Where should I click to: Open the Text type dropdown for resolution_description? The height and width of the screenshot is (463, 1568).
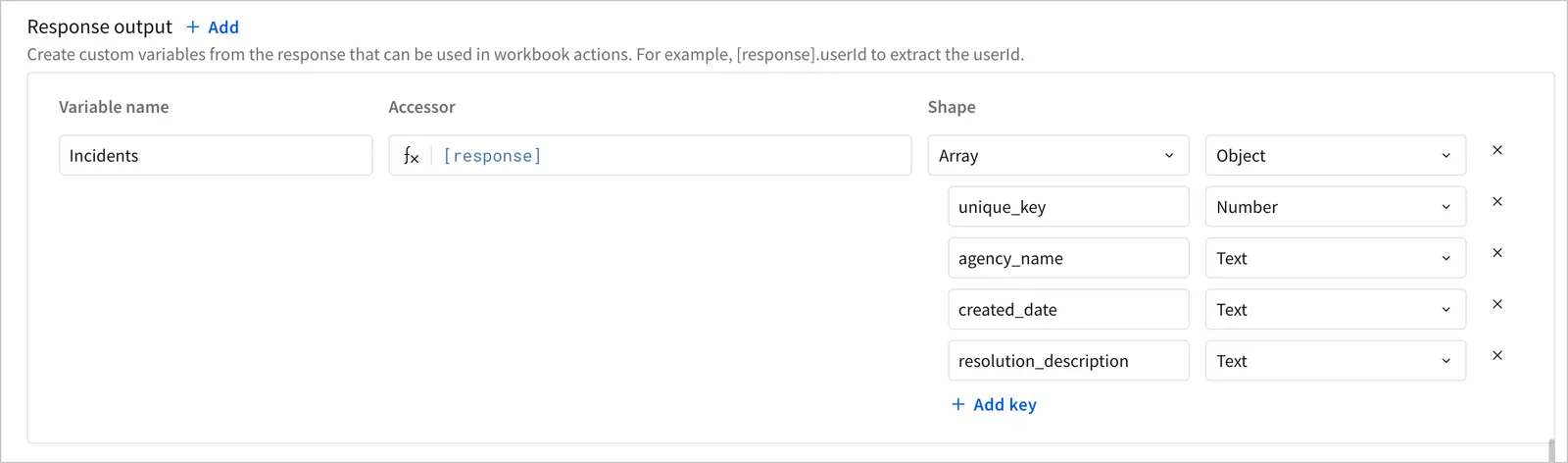coord(1336,361)
